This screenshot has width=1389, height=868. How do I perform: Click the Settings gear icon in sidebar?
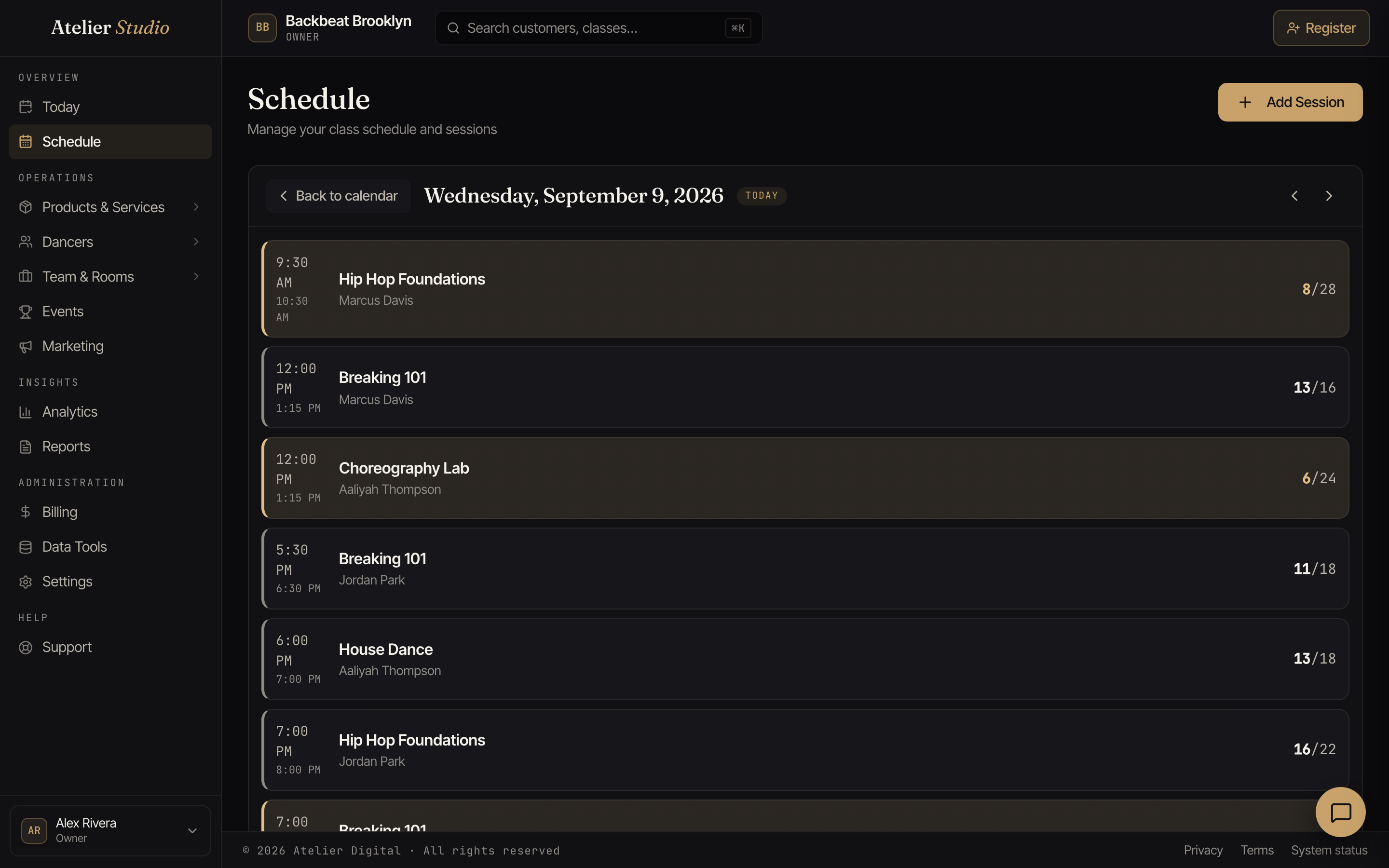(x=25, y=582)
